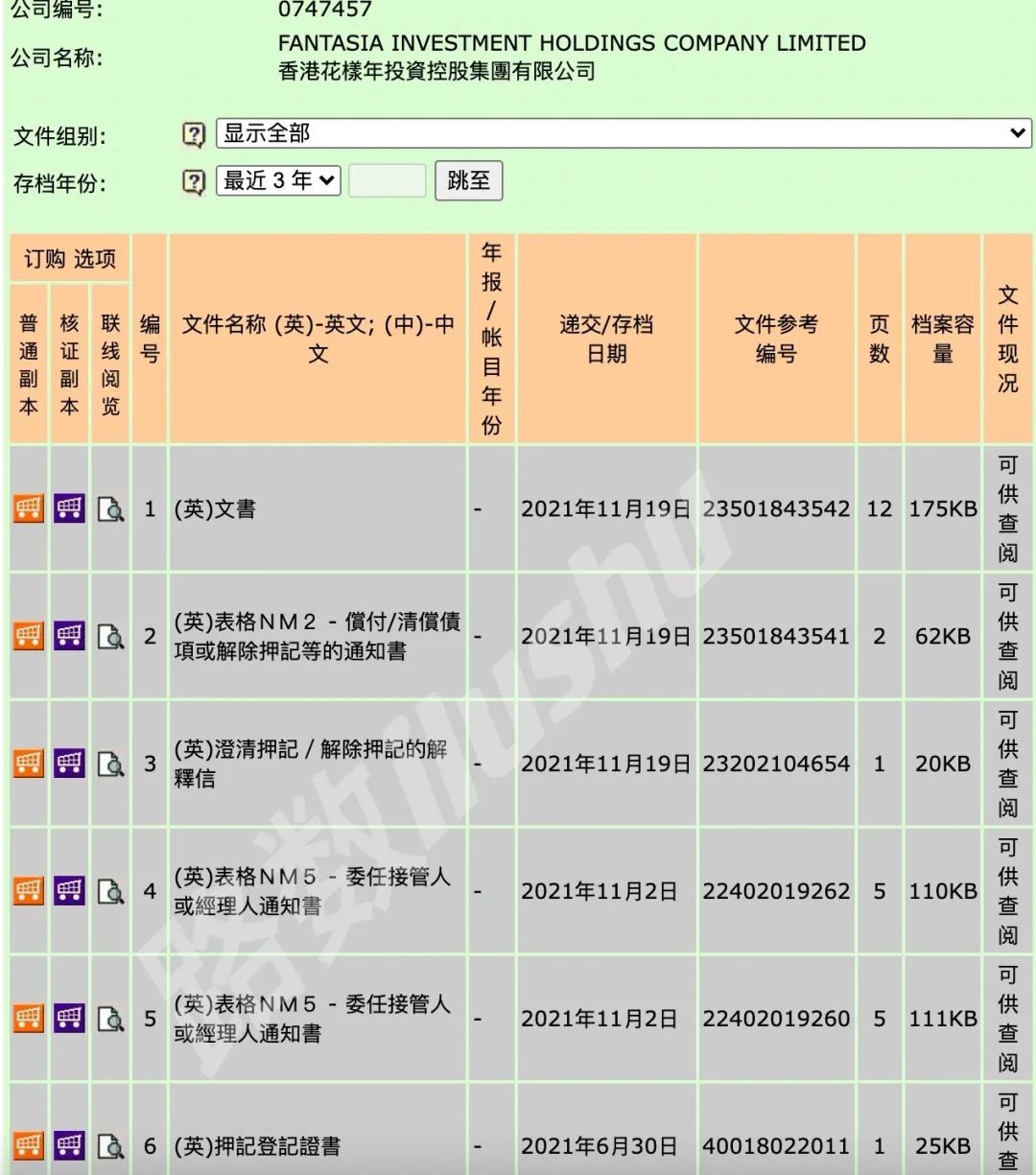1036x1175 pixels.
Task: Click the certified copy cart icon for document 1
Action: point(69,508)
